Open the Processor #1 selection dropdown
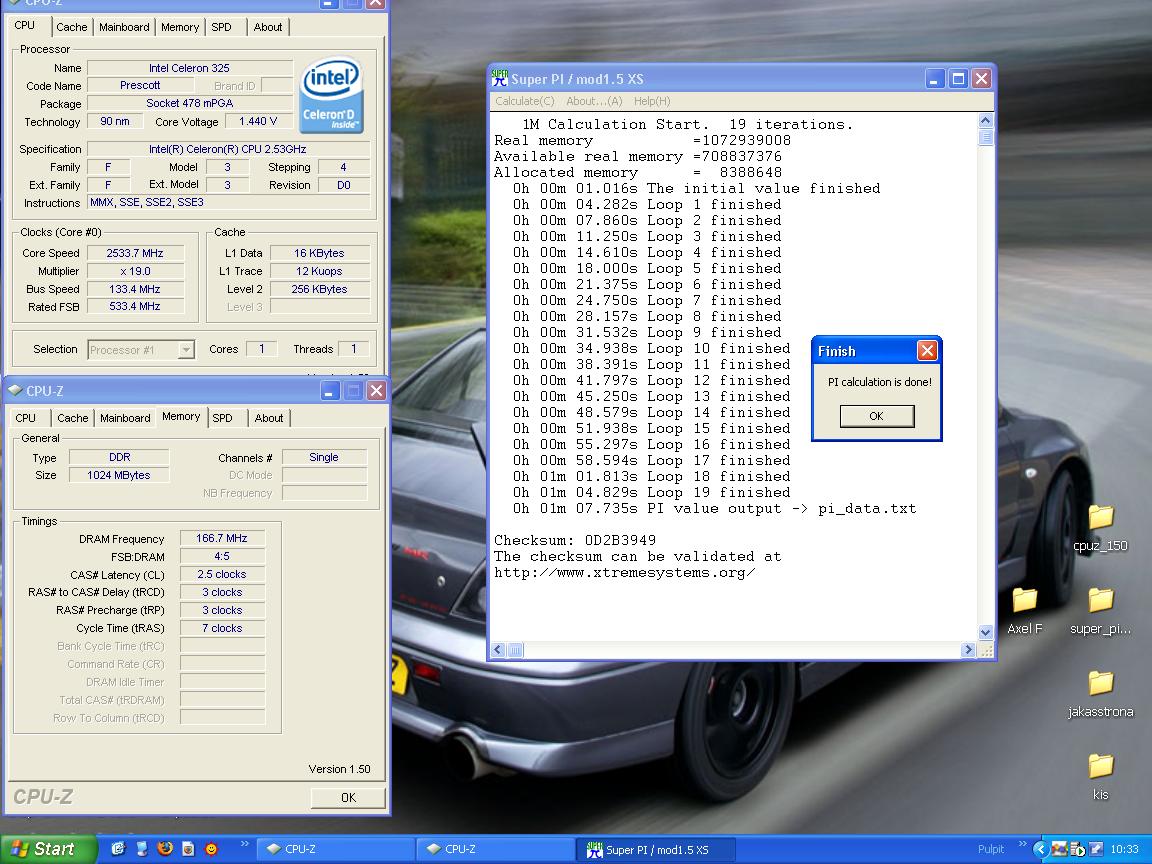1152x864 pixels. click(x=186, y=350)
